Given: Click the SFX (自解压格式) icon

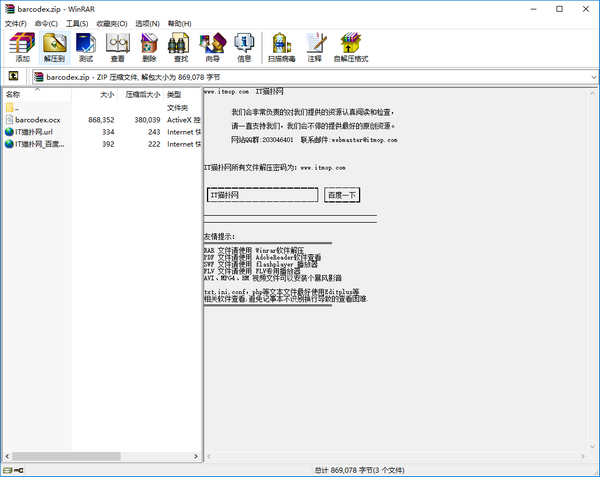Looking at the screenshot, I should pos(351,47).
